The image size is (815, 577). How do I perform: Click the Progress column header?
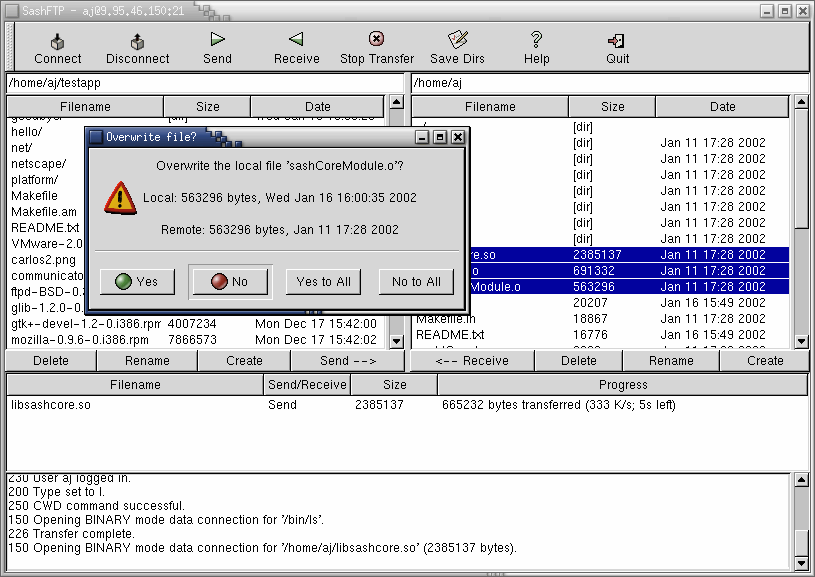(623, 385)
